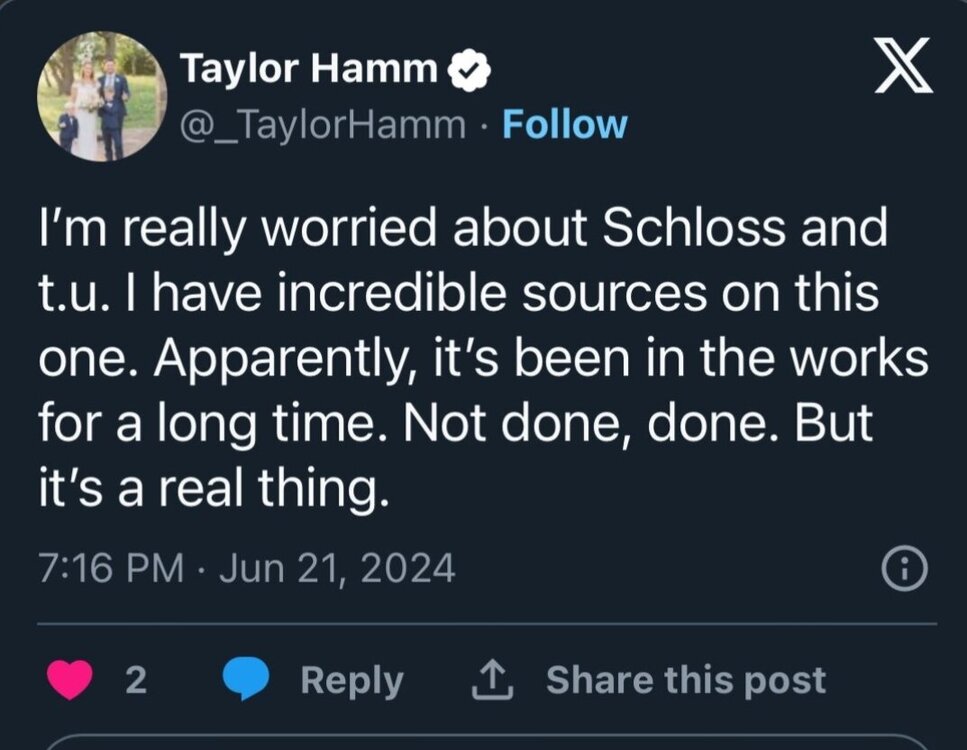Follow Taylor Hamm

click(x=565, y=124)
